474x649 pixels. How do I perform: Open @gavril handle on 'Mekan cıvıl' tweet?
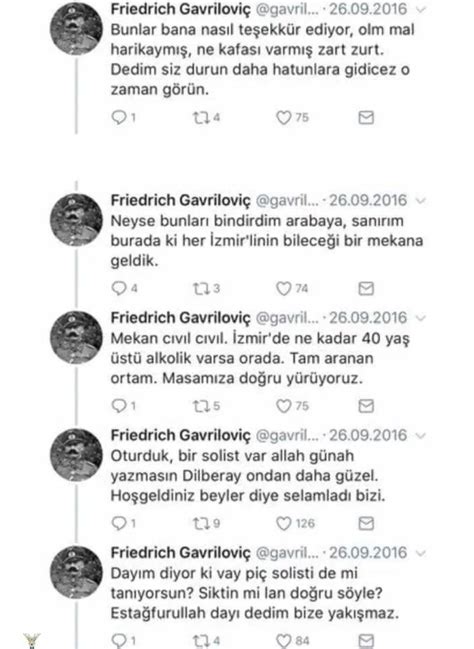pos(287,318)
